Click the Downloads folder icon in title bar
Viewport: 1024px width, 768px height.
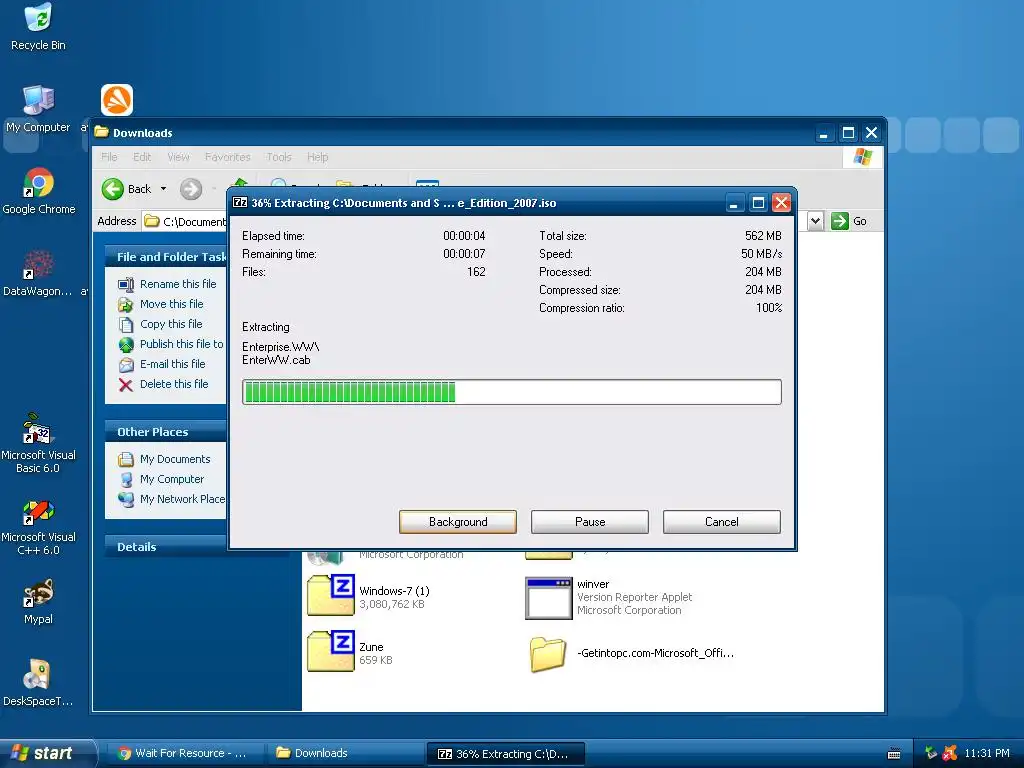pyautogui.click(x=101, y=132)
